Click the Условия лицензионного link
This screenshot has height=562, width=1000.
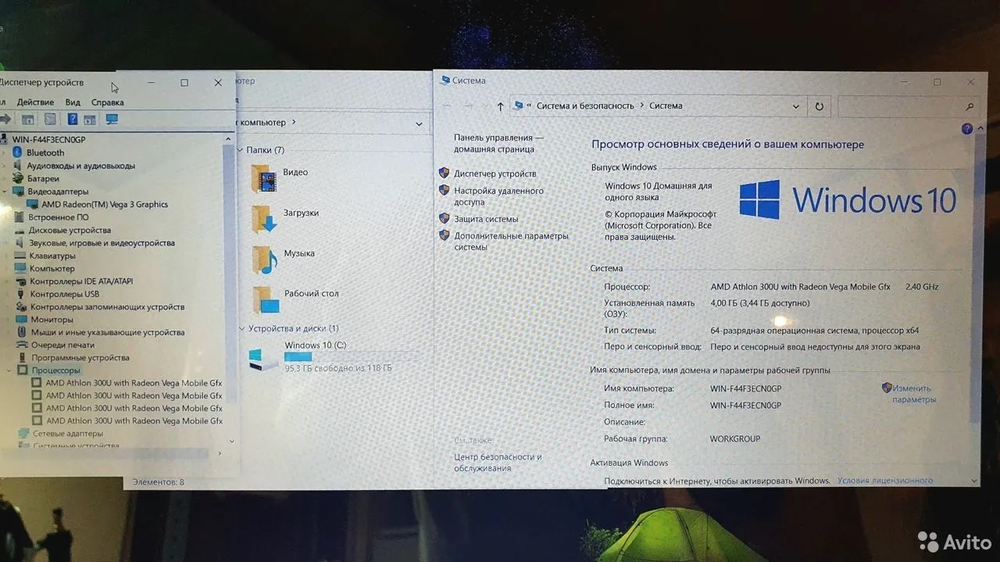pos(885,480)
